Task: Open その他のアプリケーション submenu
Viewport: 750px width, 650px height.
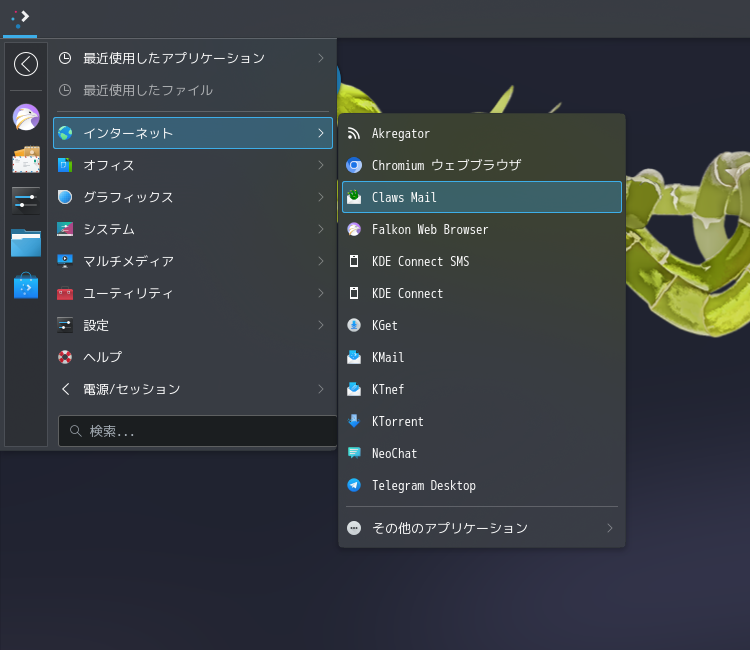Action: pos(482,528)
